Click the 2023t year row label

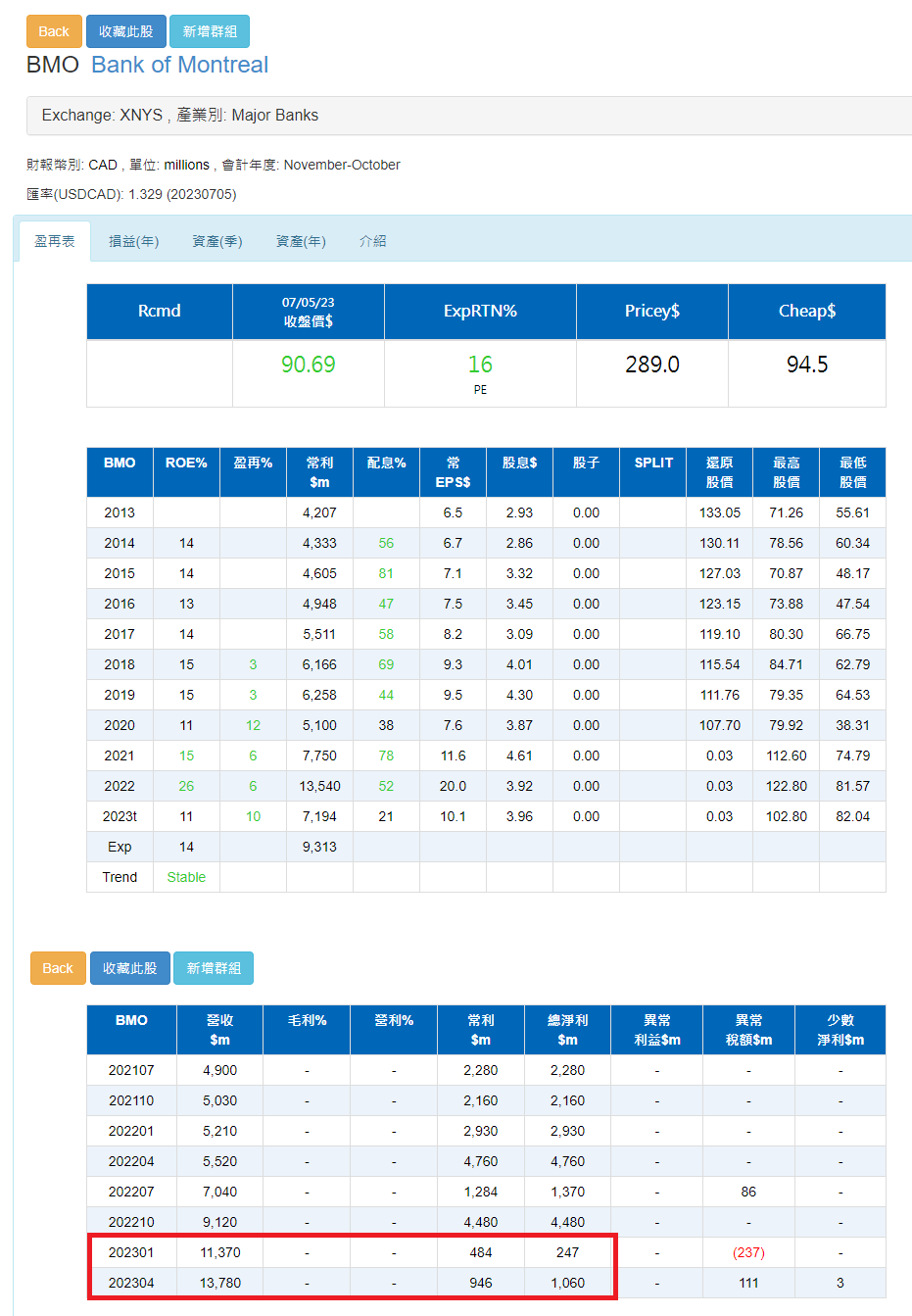(x=120, y=816)
